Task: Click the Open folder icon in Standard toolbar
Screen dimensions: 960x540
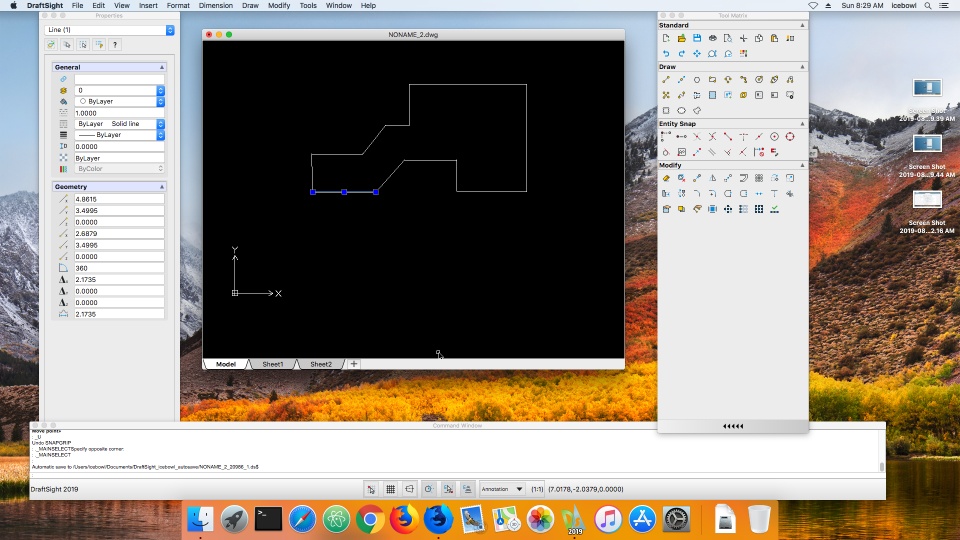Action: [681, 38]
